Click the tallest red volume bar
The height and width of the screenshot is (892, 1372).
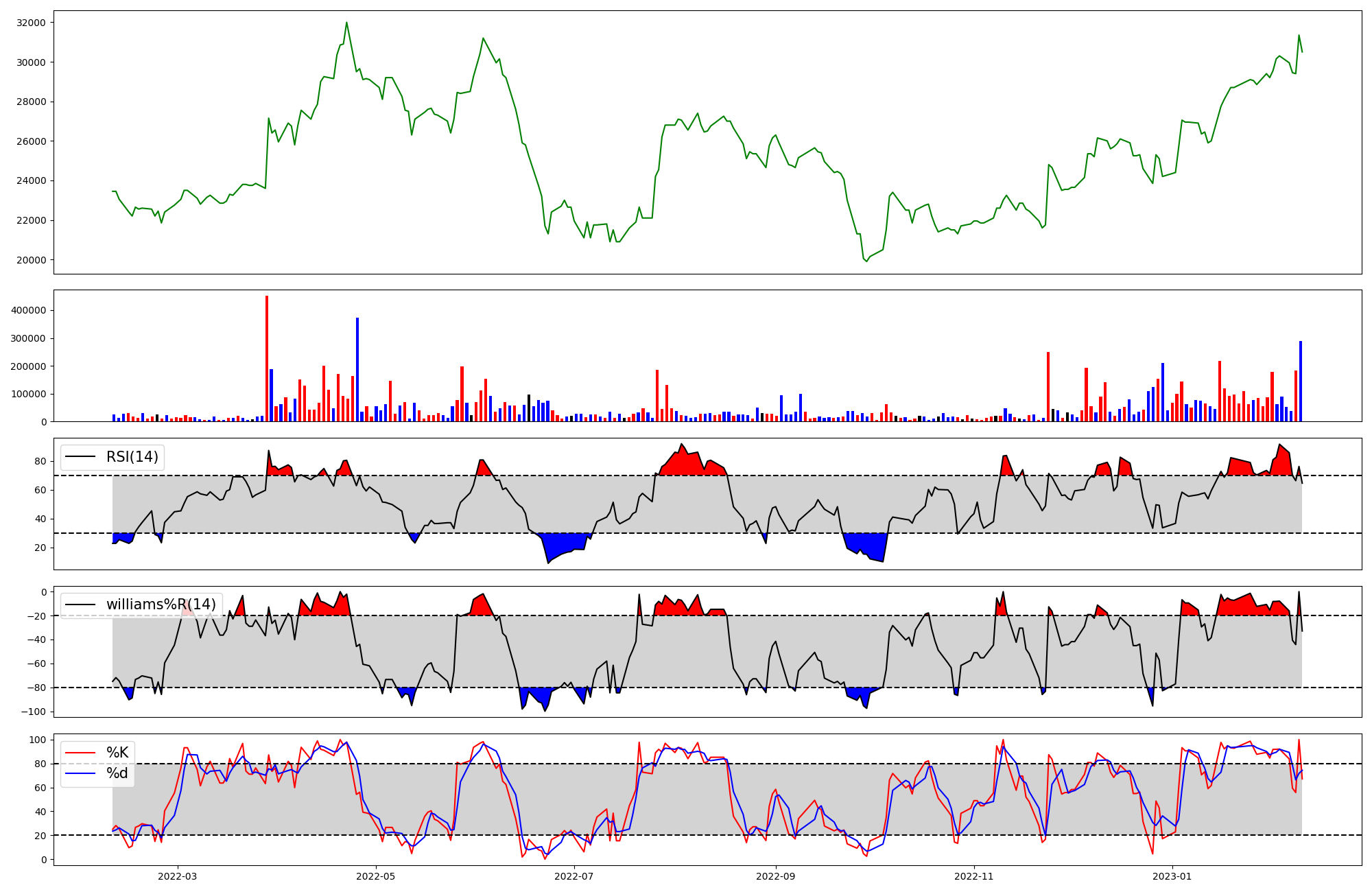click(267, 357)
